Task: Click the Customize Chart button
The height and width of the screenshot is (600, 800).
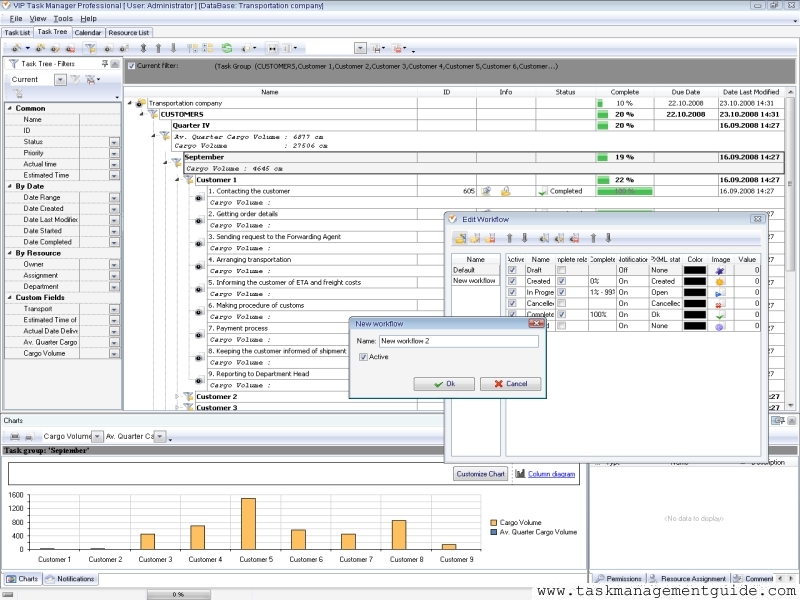Action: pyautogui.click(x=481, y=473)
